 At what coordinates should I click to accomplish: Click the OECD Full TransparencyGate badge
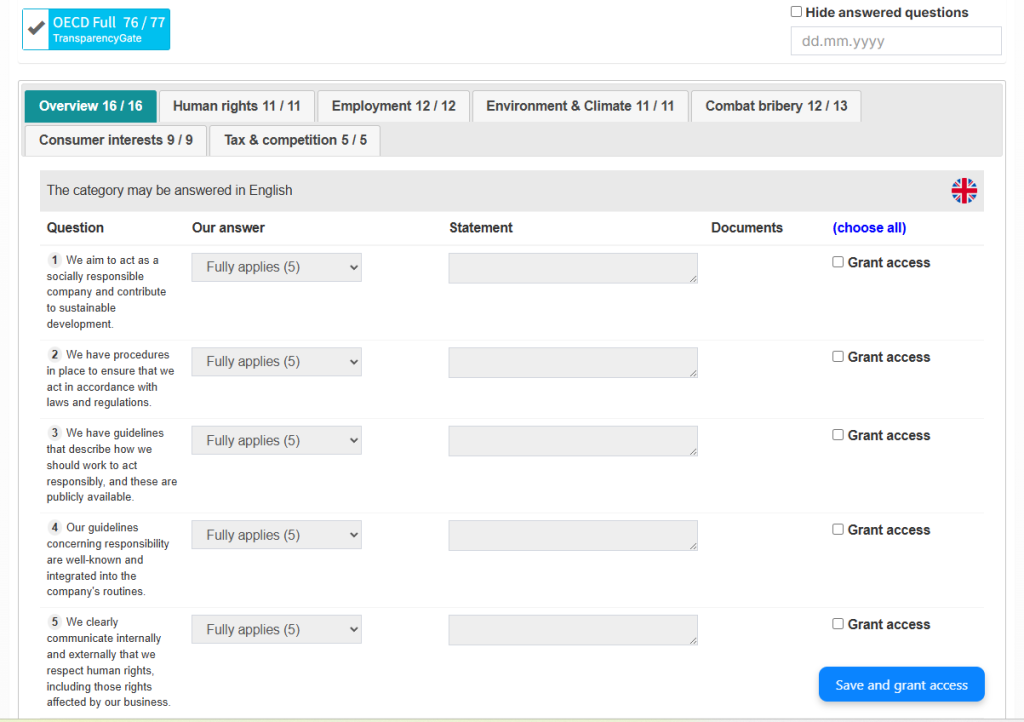(x=109, y=29)
